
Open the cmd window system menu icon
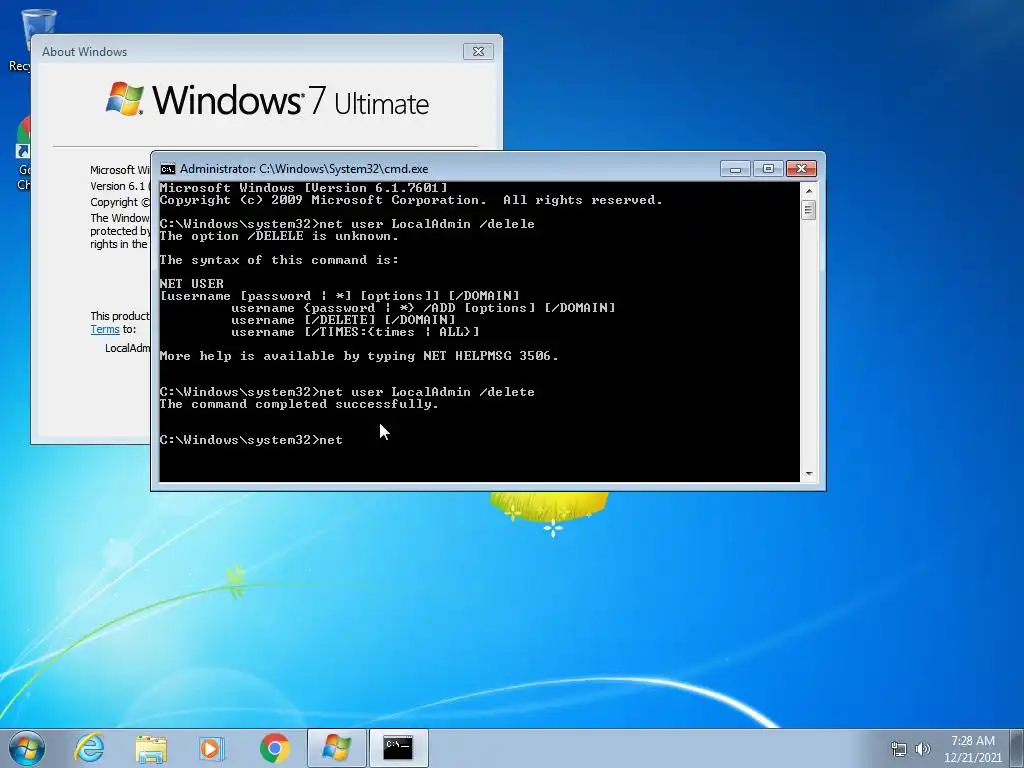click(x=168, y=169)
